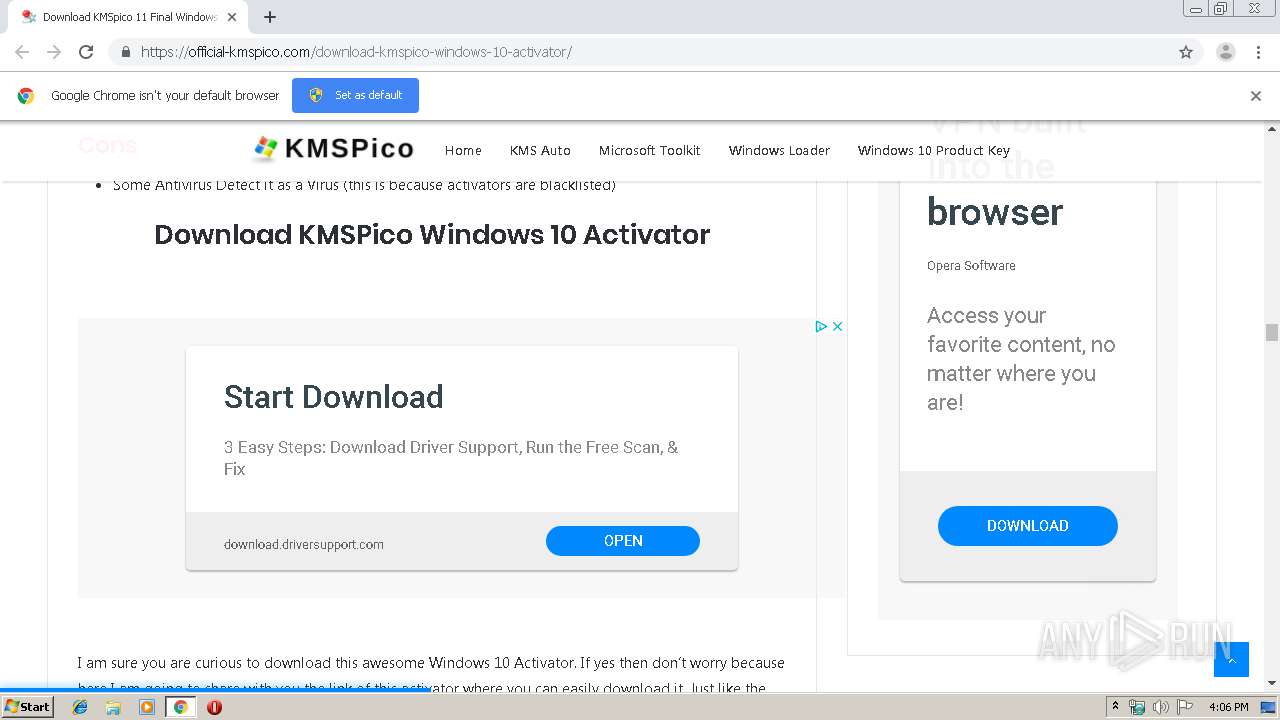Reload the current page
The width and height of the screenshot is (1280, 720).
click(x=86, y=52)
